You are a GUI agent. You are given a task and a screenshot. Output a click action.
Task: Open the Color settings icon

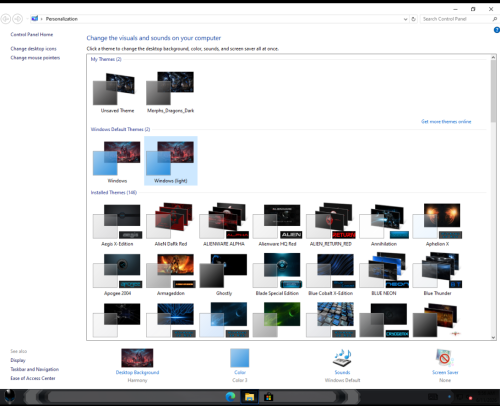[240, 358]
